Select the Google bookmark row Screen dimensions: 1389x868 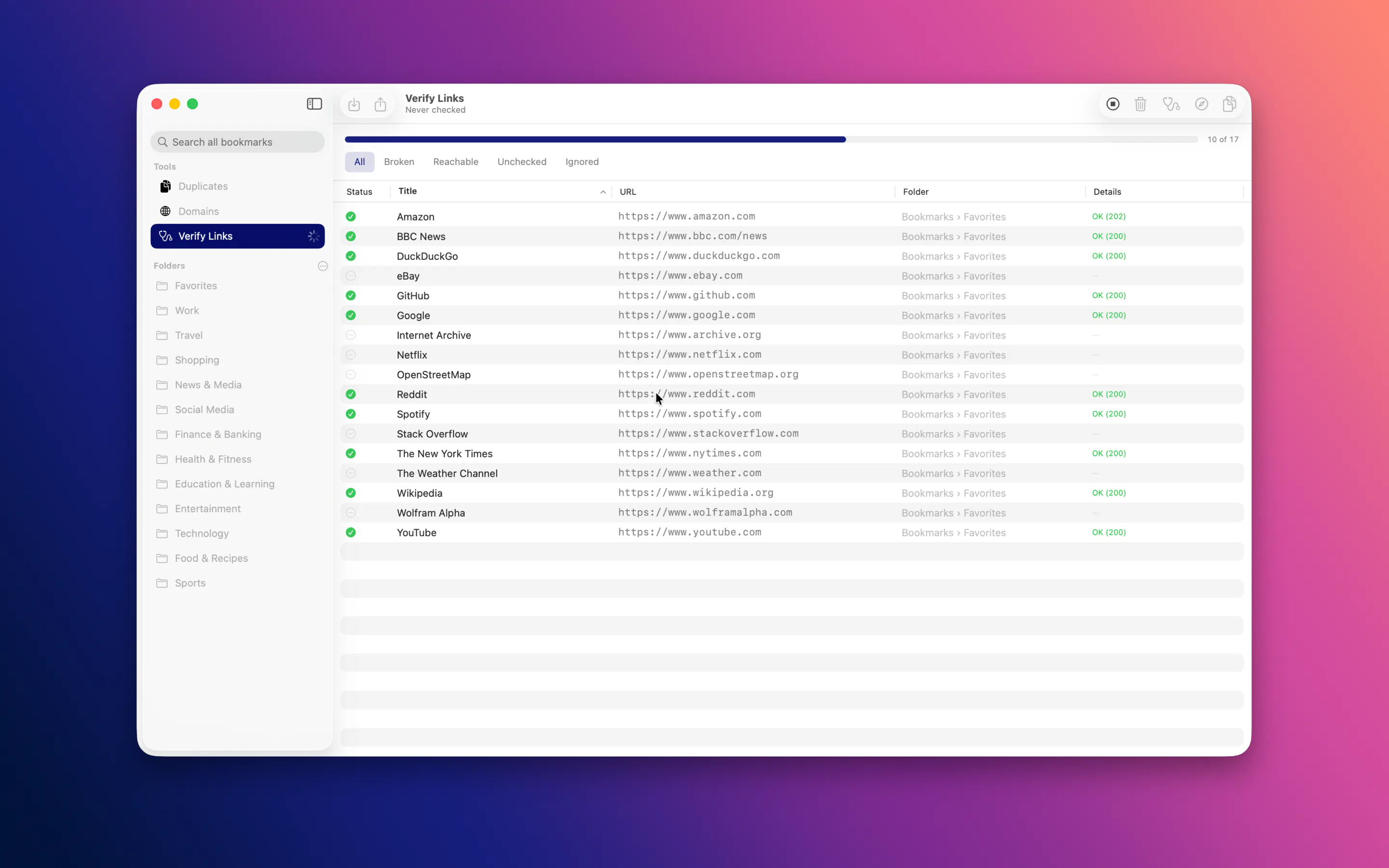click(792, 315)
